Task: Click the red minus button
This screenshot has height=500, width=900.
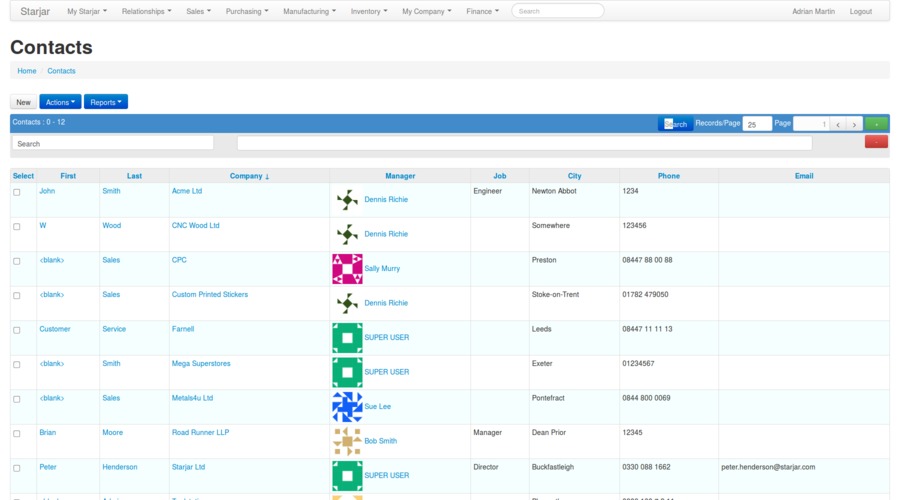Action: pos(876,142)
